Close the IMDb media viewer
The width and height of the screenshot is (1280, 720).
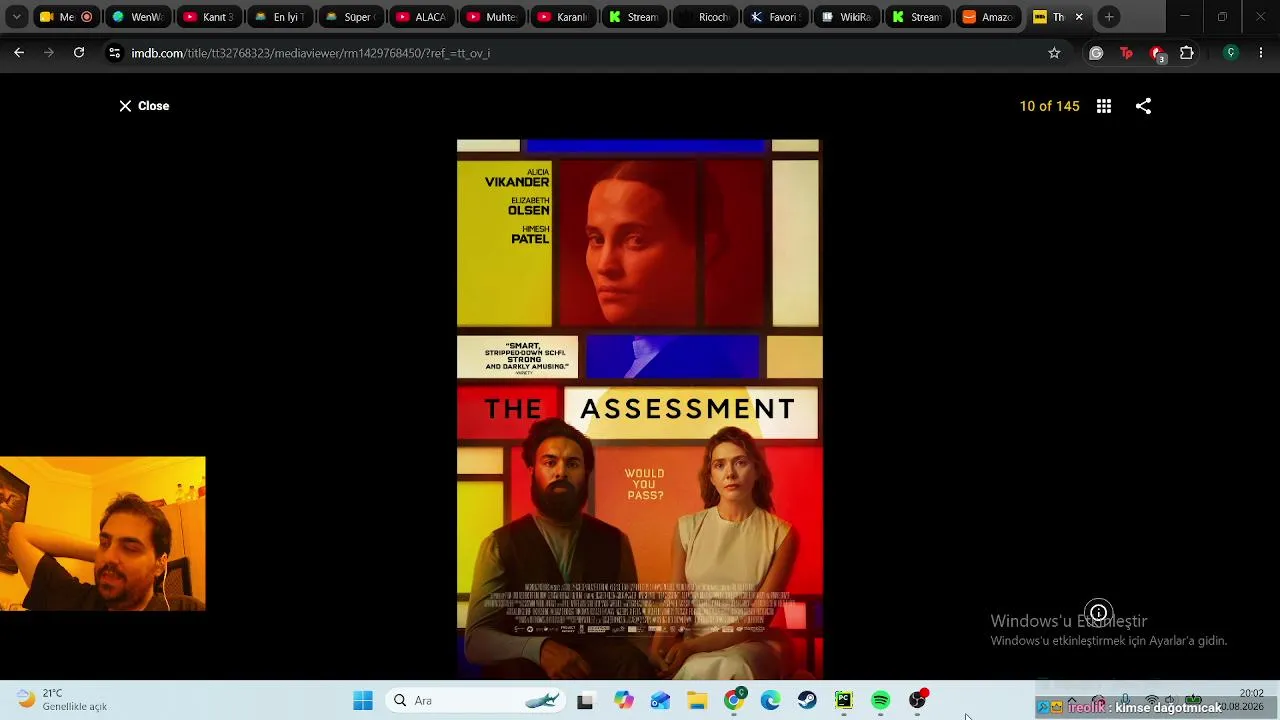point(144,106)
